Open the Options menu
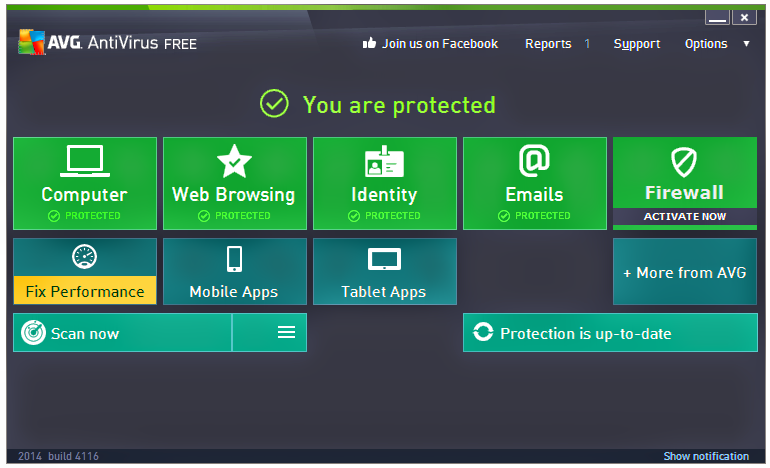 [706, 44]
